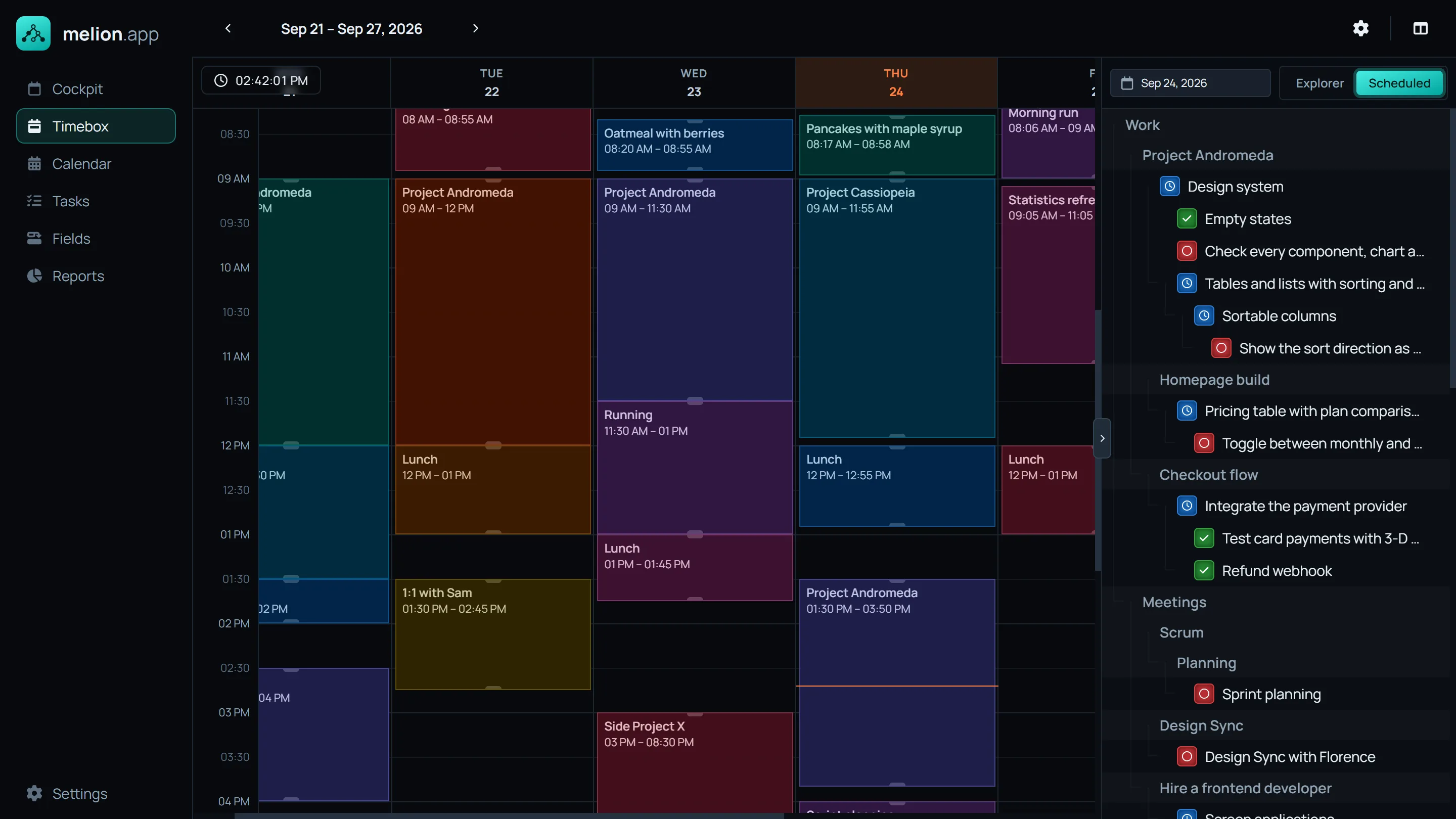Open the Timebox menu item
The height and width of the screenshot is (819, 1456).
tap(96, 126)
